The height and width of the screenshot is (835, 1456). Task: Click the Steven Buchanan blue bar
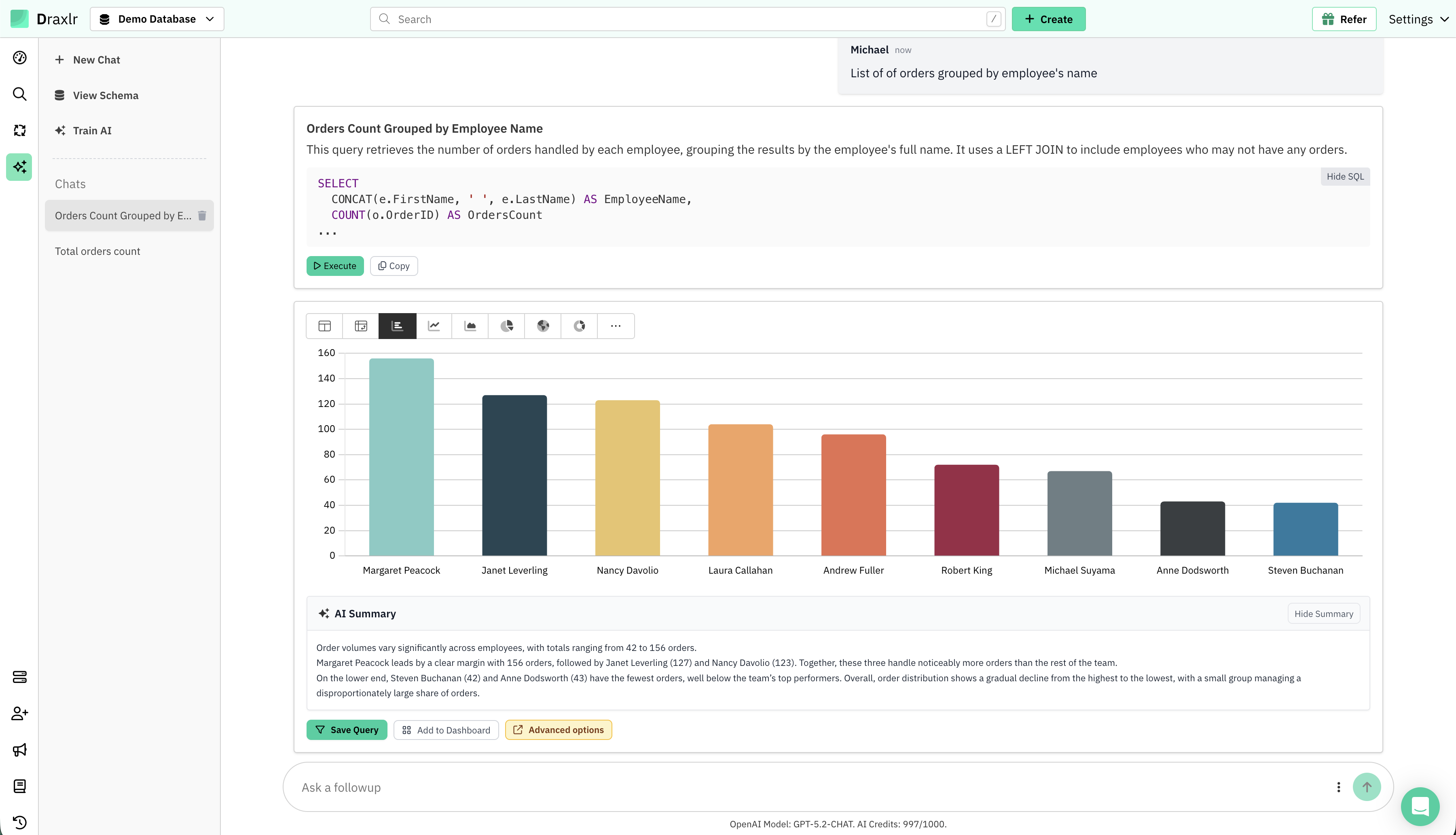point(1305,529)
